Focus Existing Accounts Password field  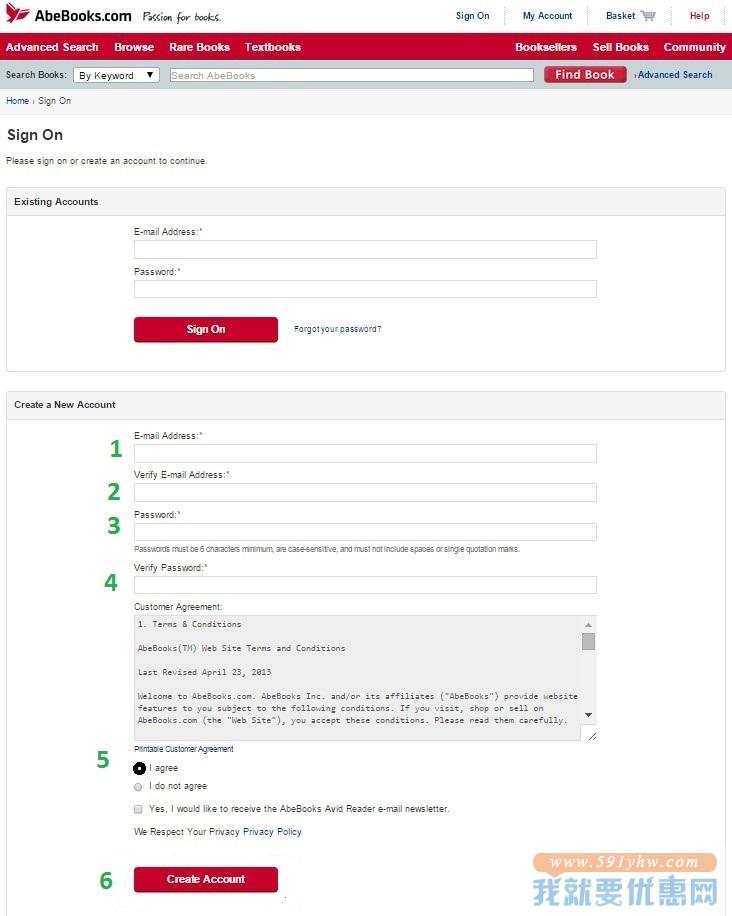pos(365,289)
